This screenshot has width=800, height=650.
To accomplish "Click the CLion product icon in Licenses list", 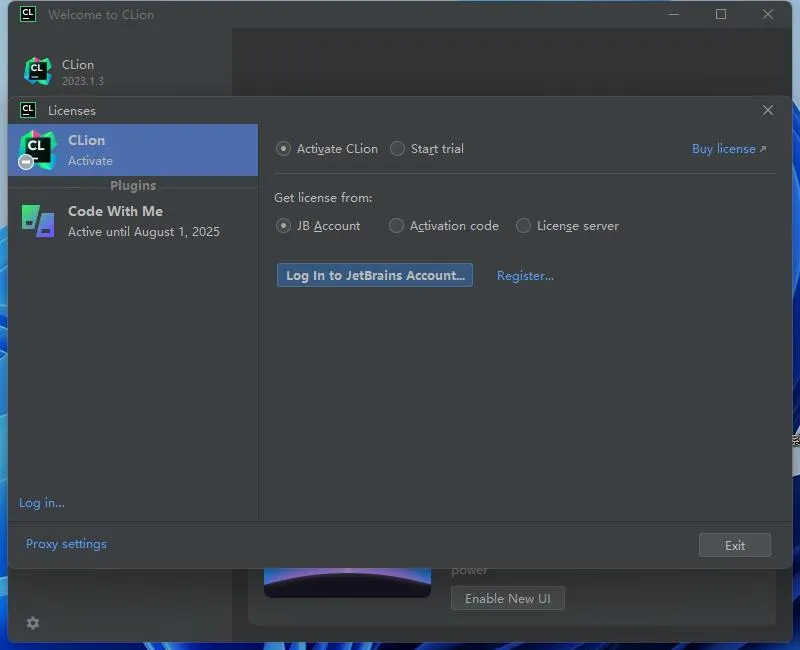I will pyautogui.click(x=36, y=150).
